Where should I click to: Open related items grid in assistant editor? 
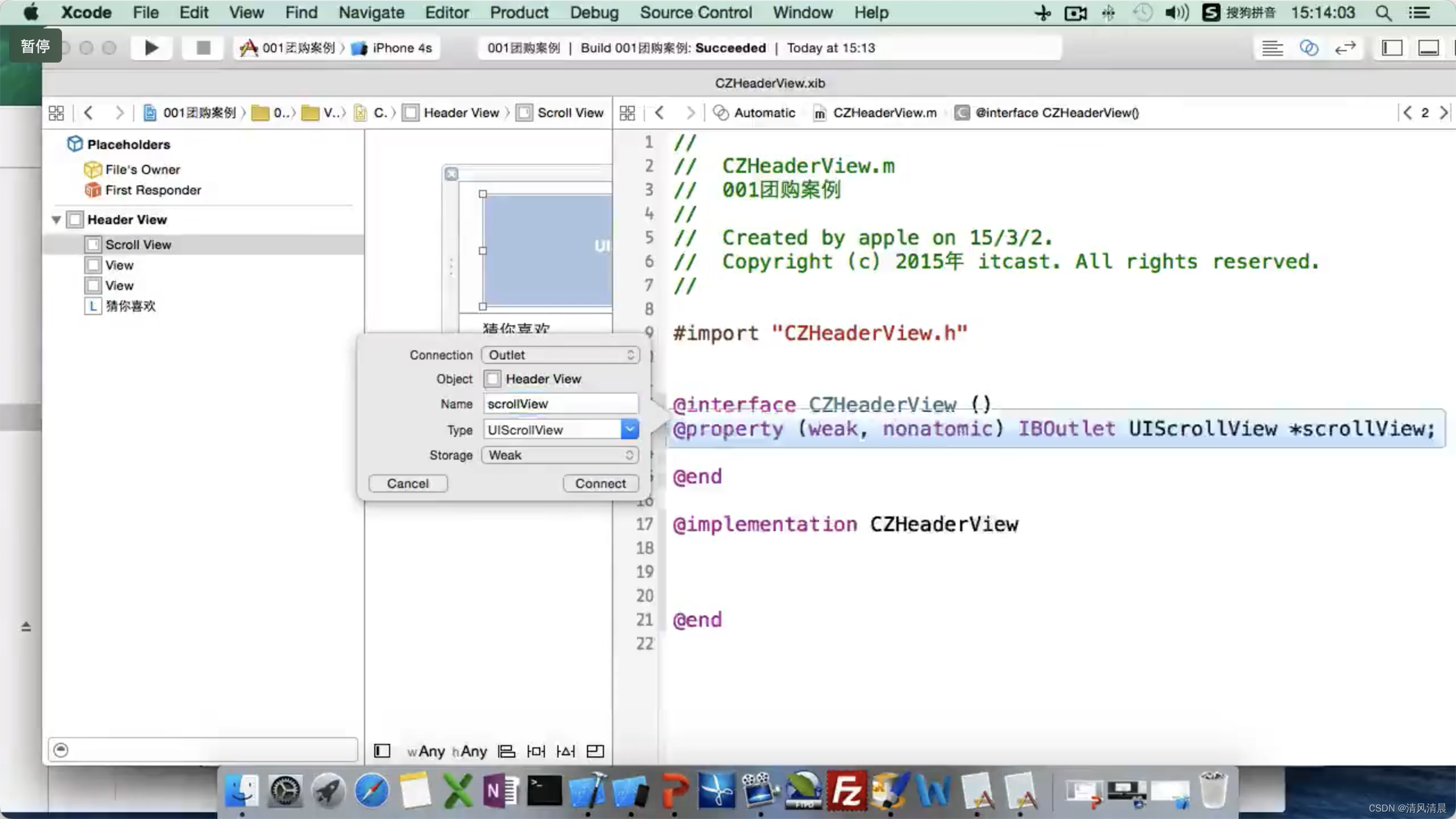[x=627, y=113]
